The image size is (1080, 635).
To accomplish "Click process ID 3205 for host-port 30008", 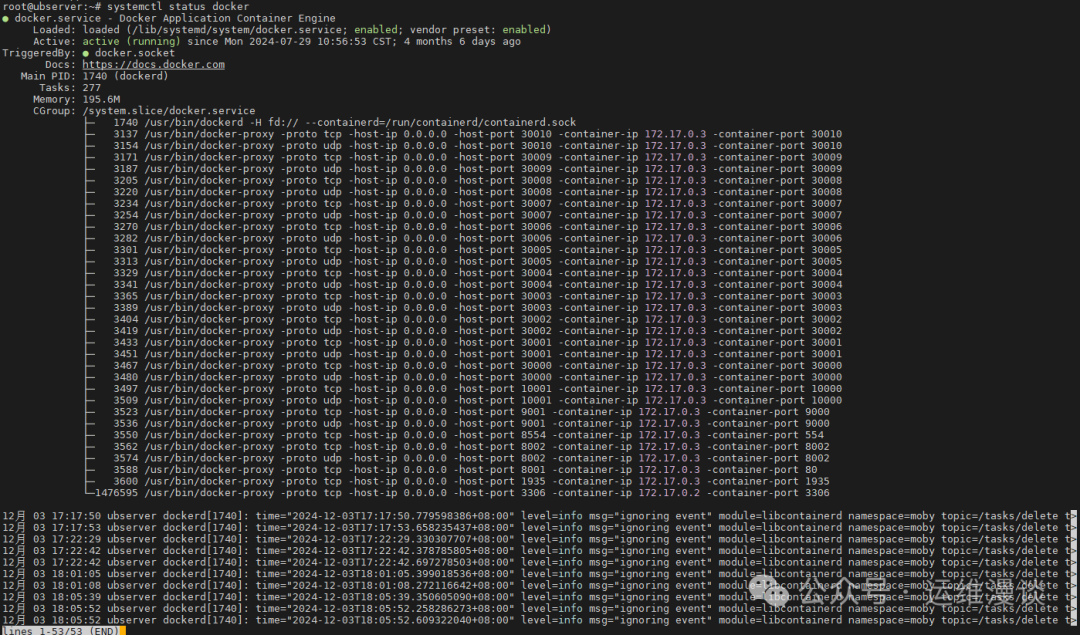I will click(x=126, y=180).
